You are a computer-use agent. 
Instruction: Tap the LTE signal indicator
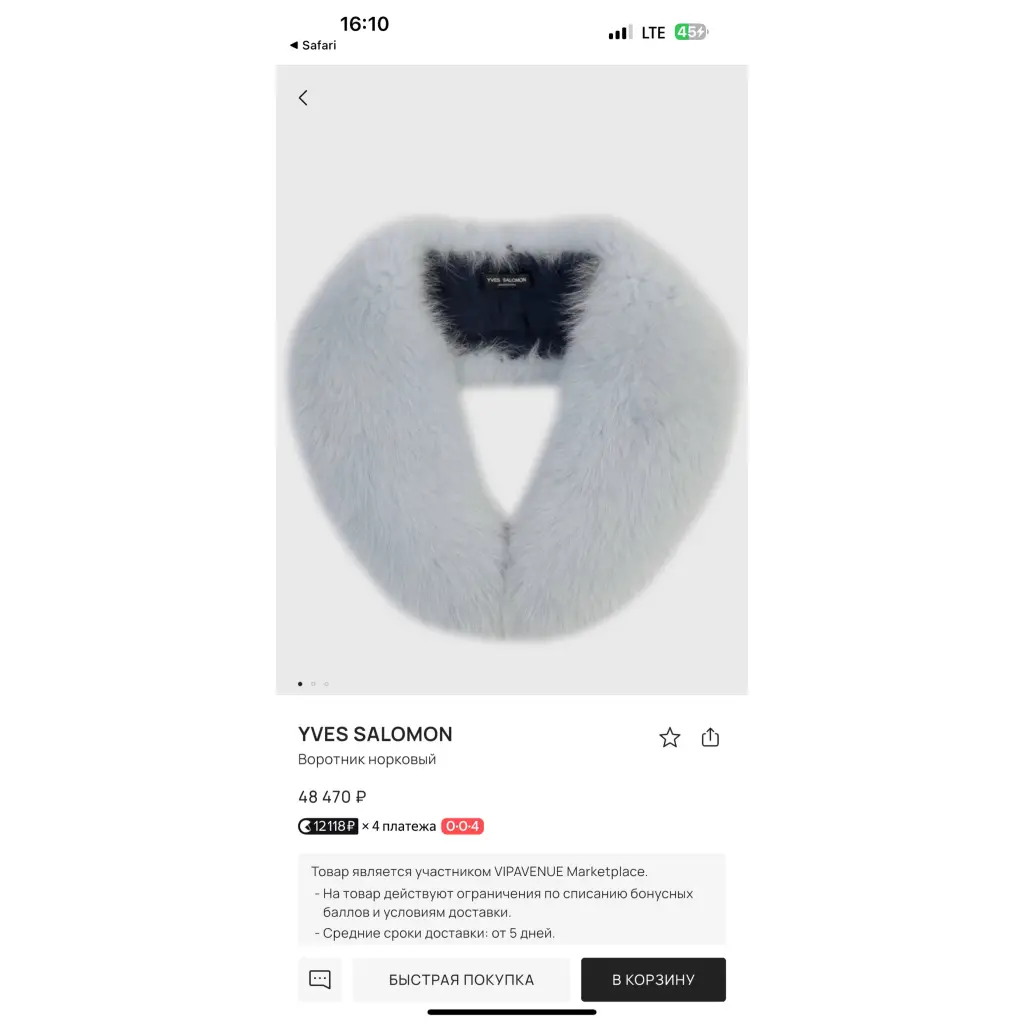pyautogui.click(x=653, y=33)
